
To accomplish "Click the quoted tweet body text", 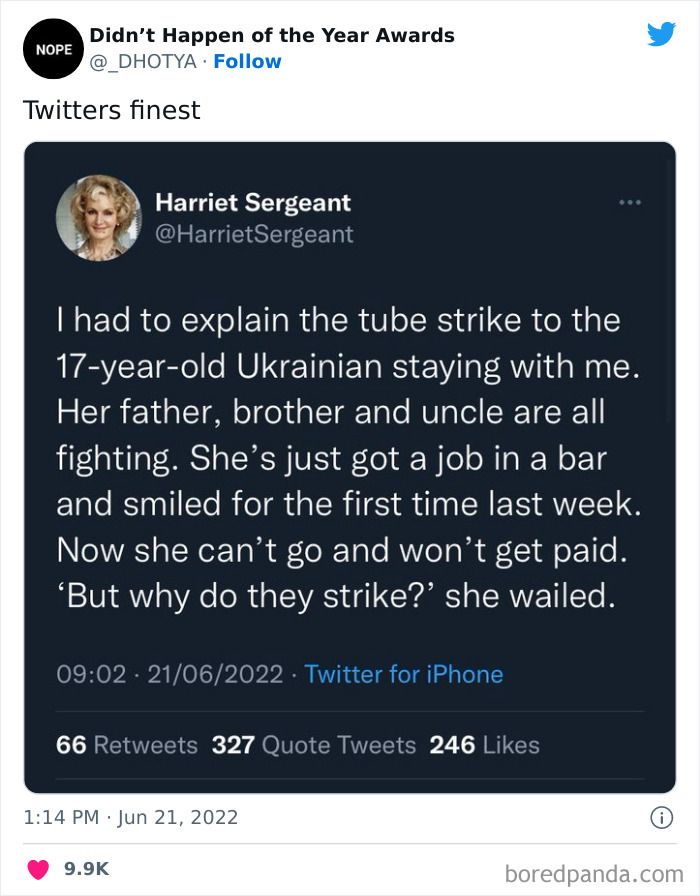I will point(346,458).
